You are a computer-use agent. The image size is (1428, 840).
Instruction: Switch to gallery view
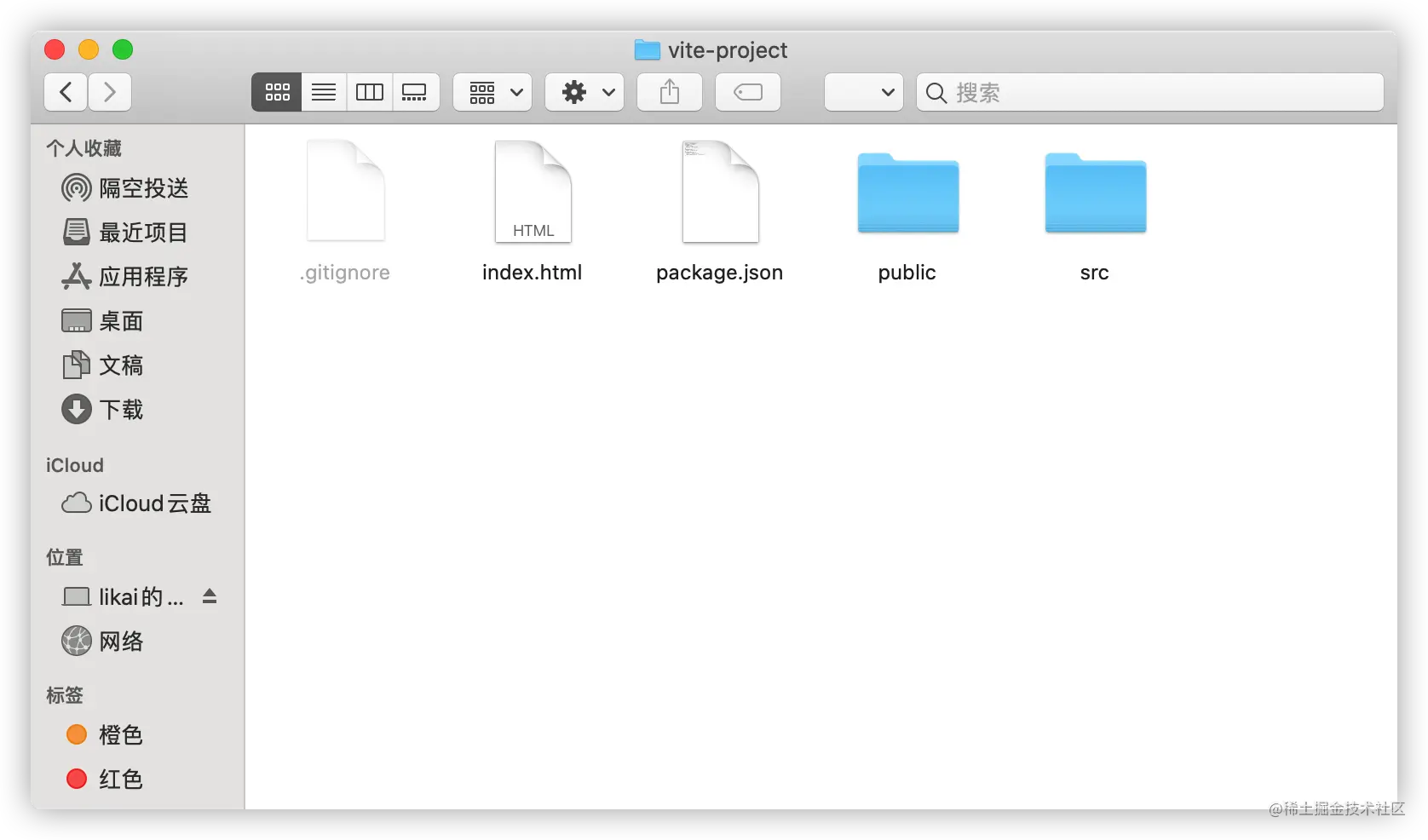tap(416, 92)
